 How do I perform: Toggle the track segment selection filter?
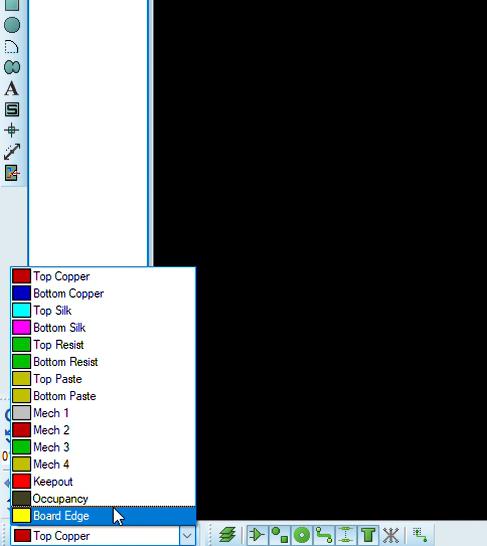click(x=324, y=535)
